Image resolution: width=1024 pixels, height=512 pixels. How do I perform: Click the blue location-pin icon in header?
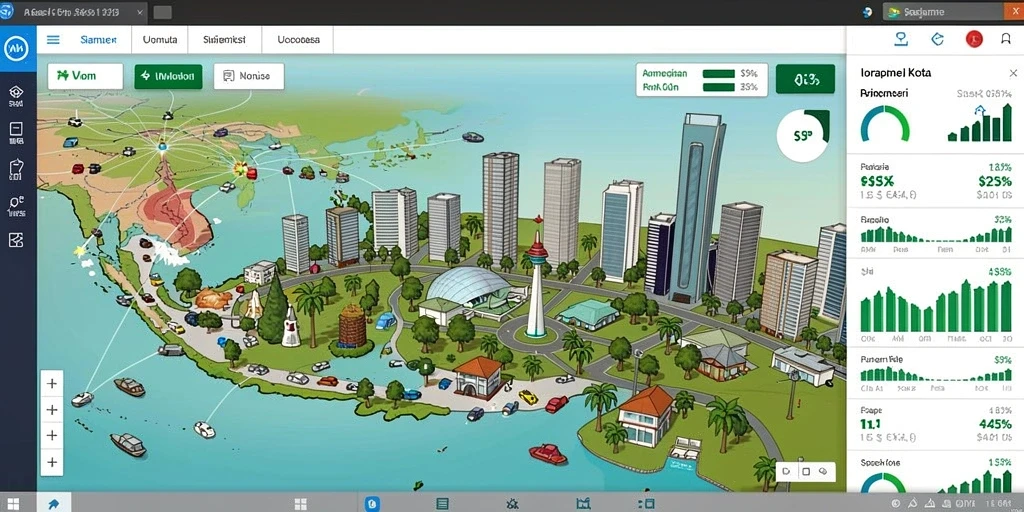pos(901,40)
